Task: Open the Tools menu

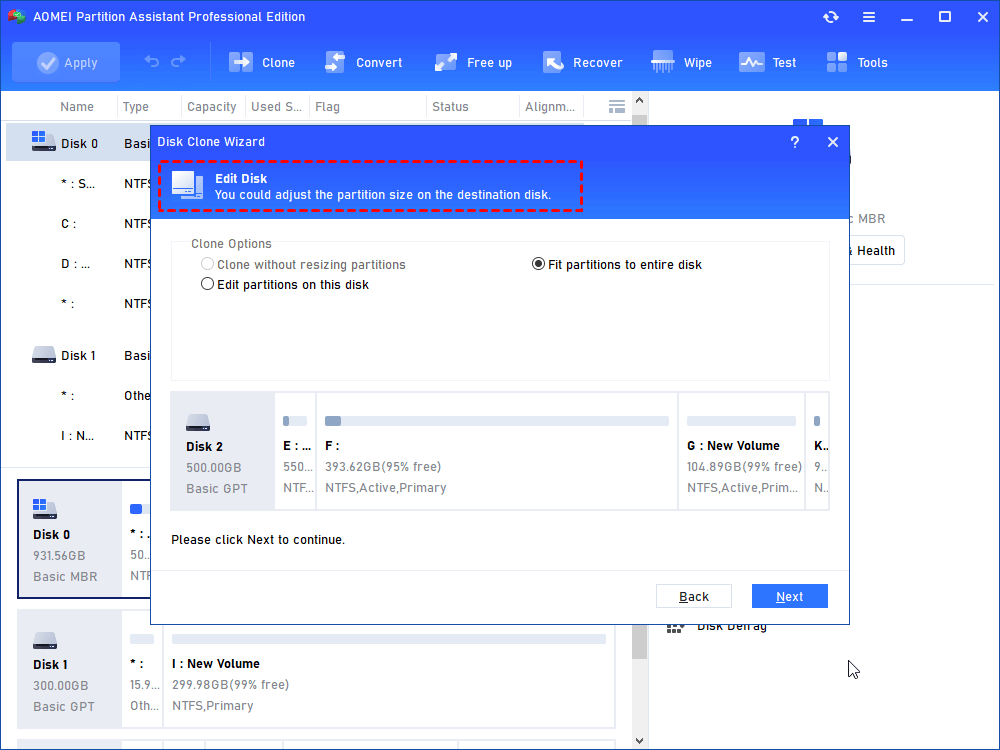Action: tap(857, 62)
